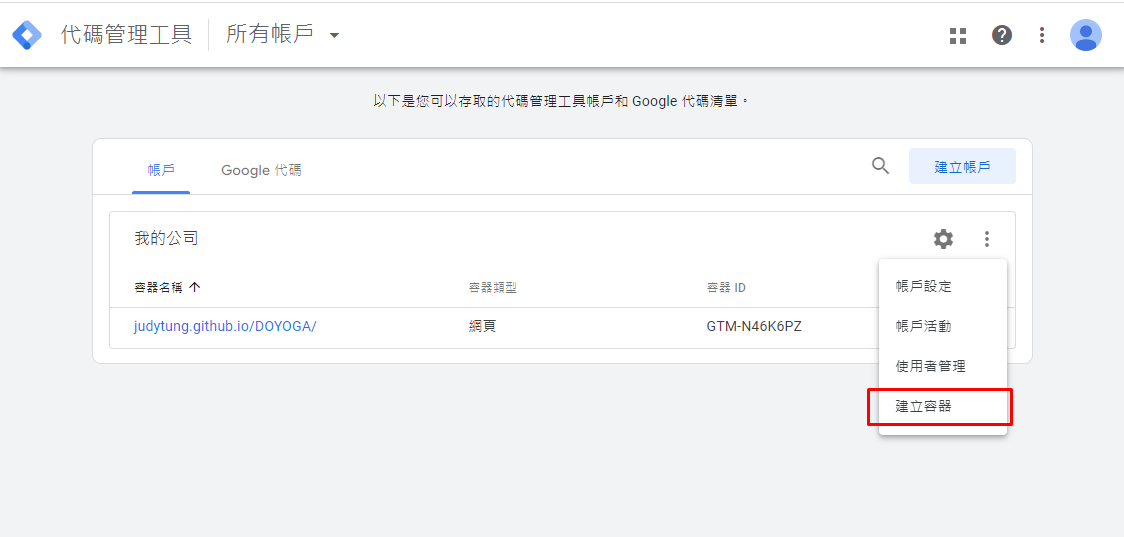The width and height of the screenshot is (1124, 537).
Task: Switch to the 帳戶 tab
Action: [x=161, y=170]
